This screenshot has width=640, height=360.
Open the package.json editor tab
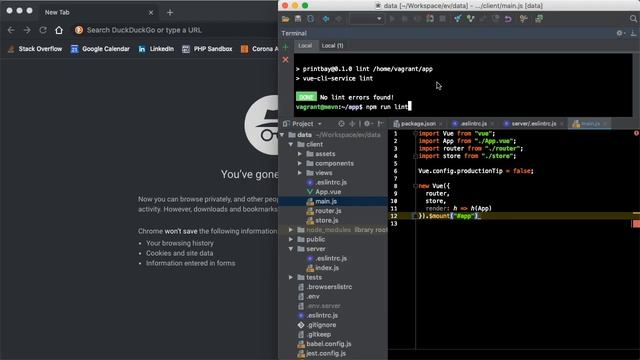[x=418, y=124]
